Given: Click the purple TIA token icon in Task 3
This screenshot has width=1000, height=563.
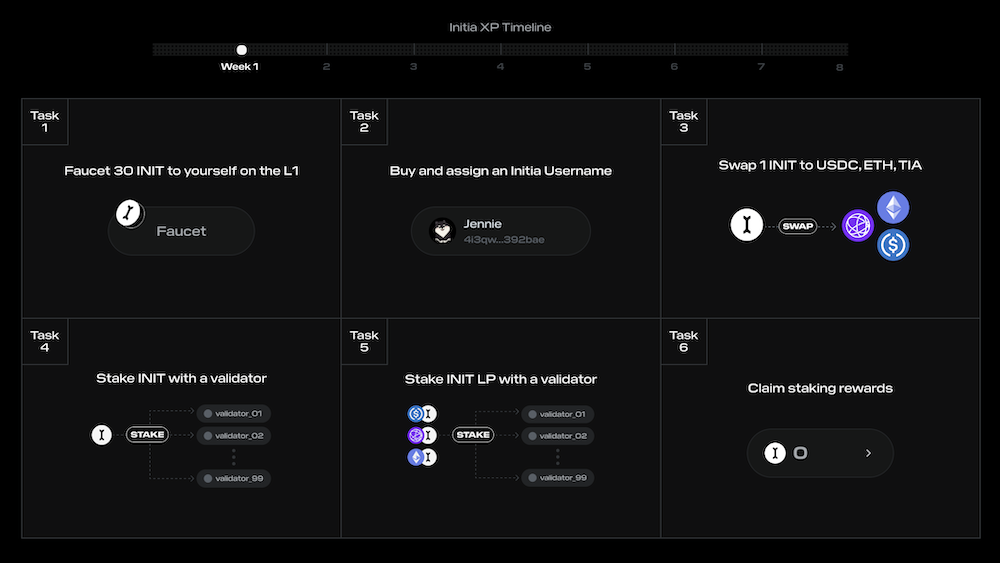Looking at the screenshot, I should 858,226.
